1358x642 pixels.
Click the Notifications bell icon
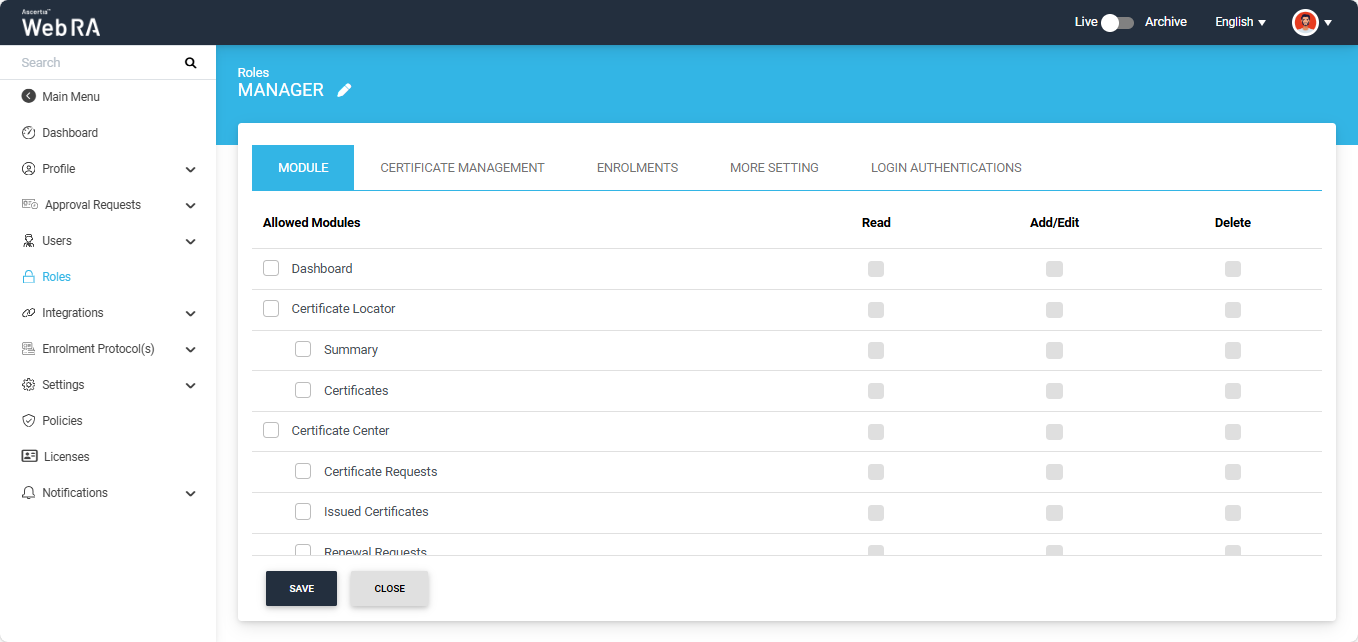[28, 493]
